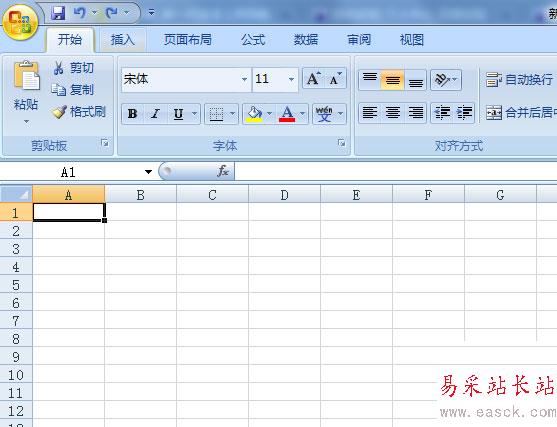557x427 pixels.
Task: Select row 10 header
Action: click(x=16, y=375)
